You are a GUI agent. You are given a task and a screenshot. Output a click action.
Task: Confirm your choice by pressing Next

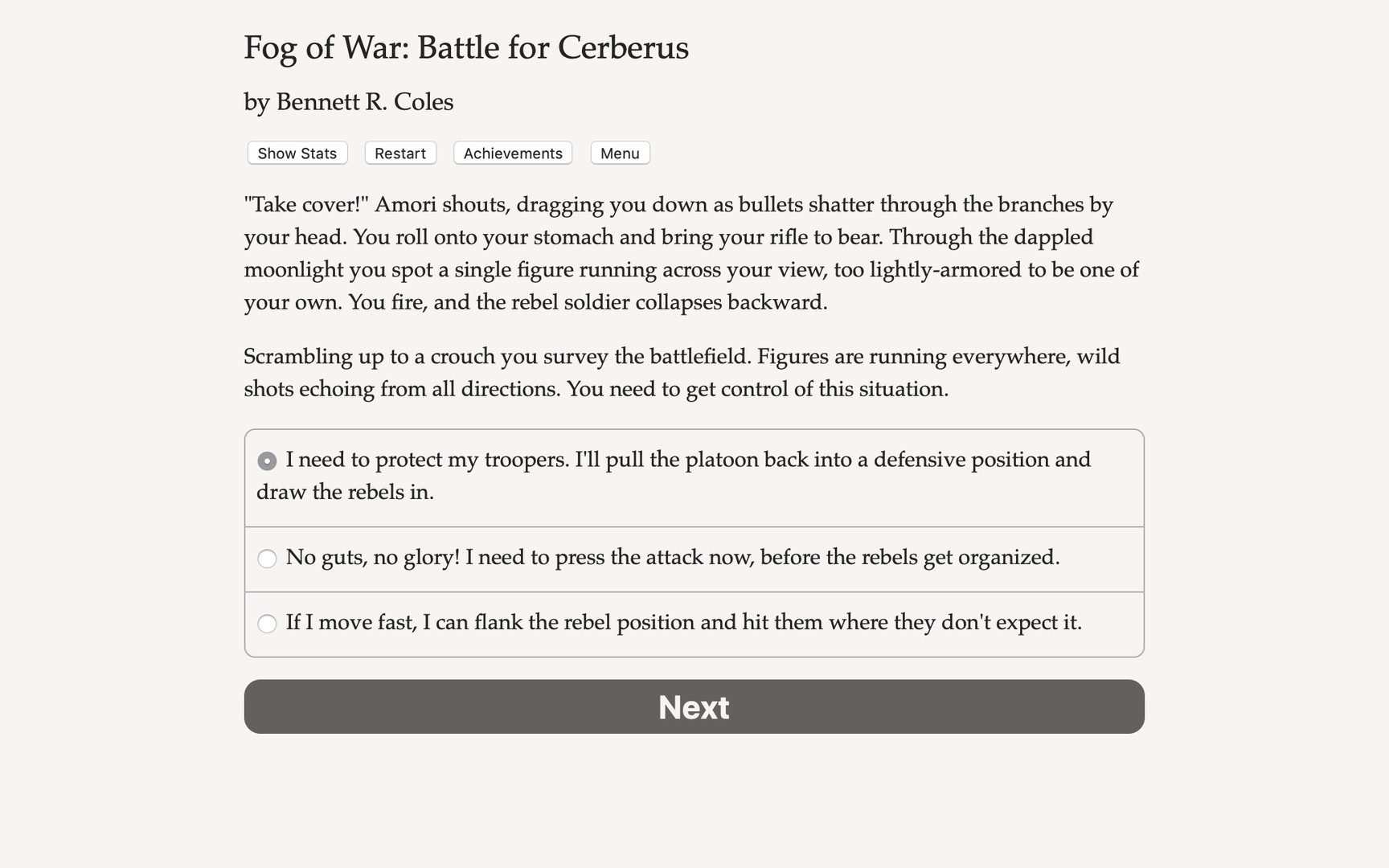(x=693, y=706)
